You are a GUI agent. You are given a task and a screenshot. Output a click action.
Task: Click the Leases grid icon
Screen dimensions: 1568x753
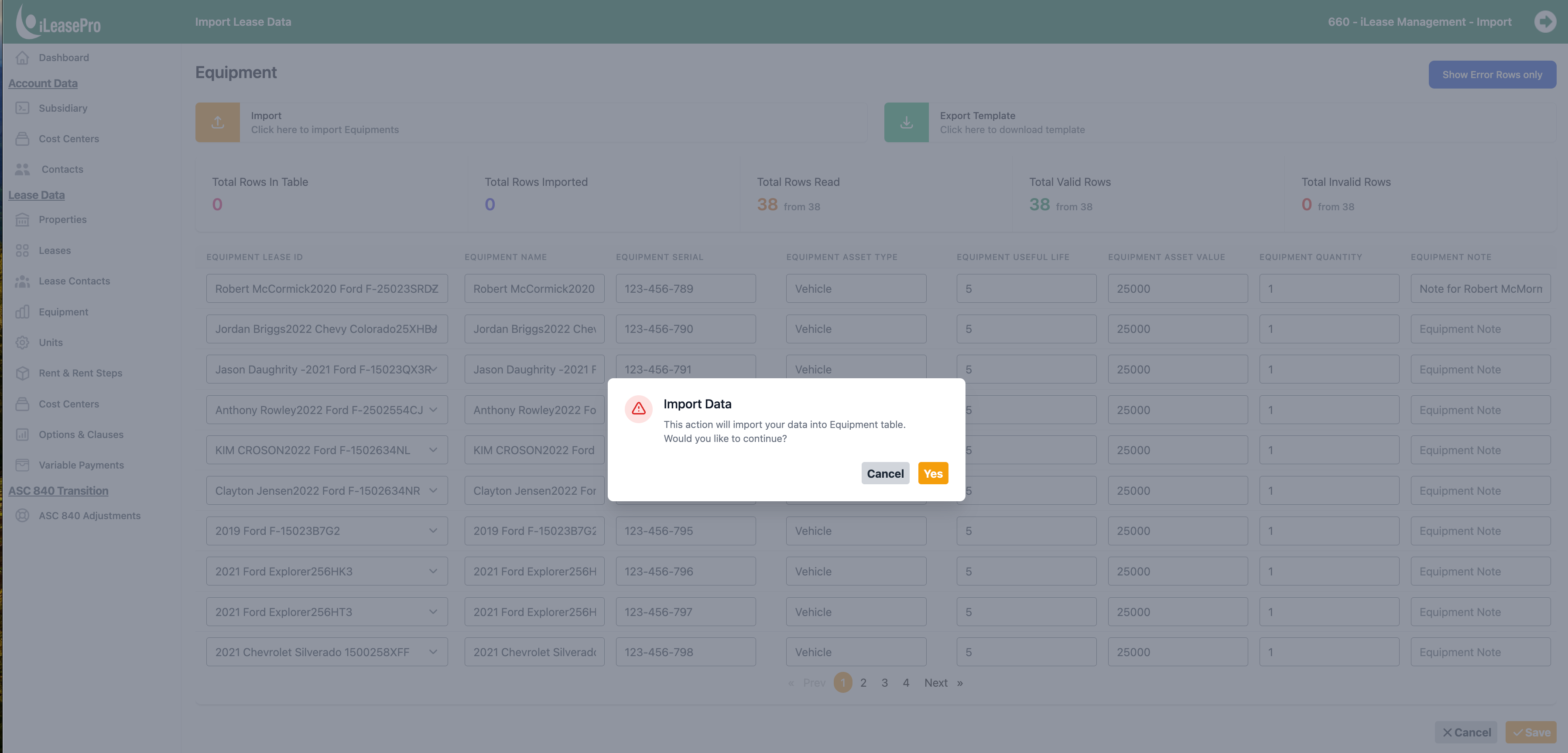[23, 251]
